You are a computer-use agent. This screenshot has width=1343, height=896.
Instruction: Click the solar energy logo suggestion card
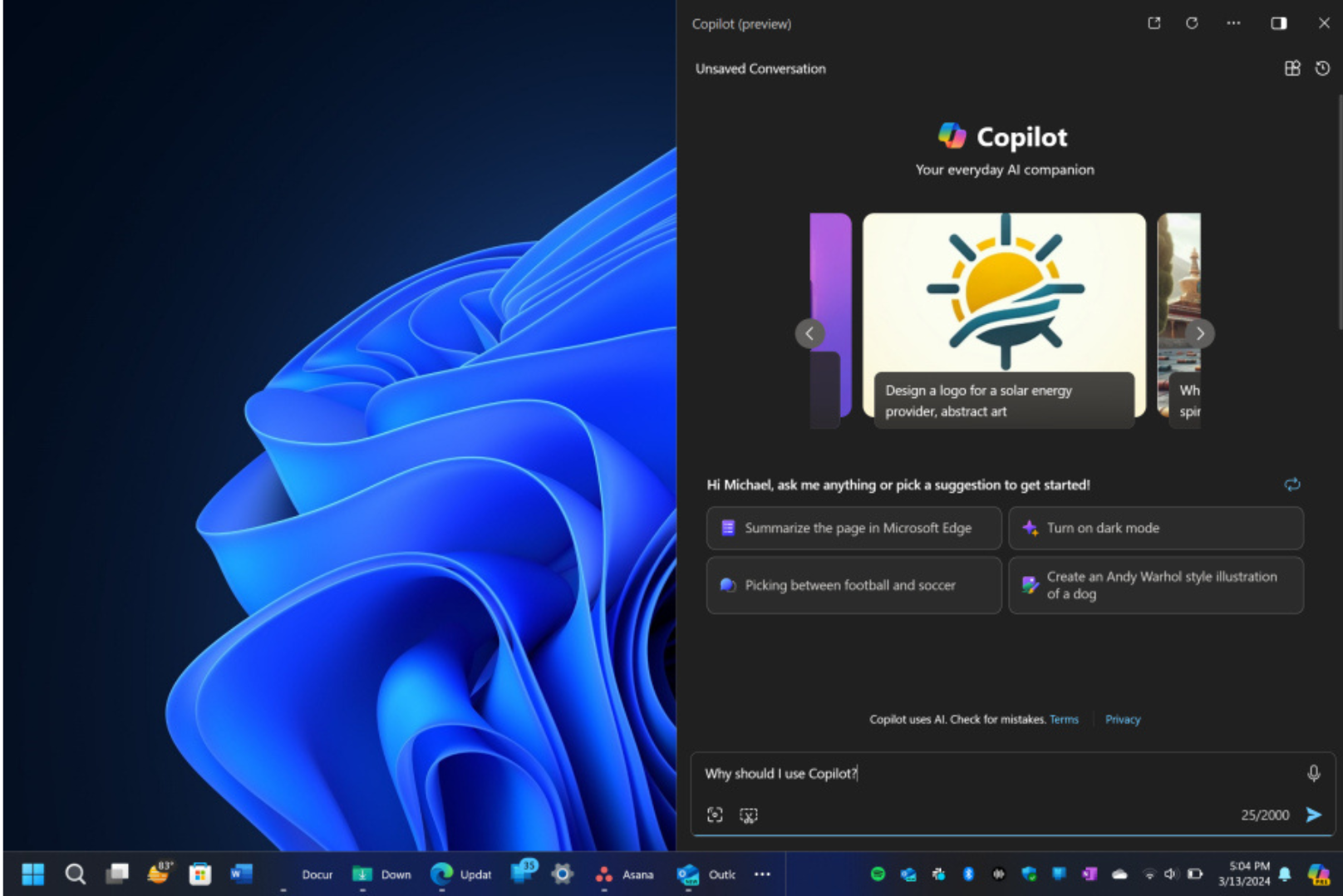coord(1004,299)
